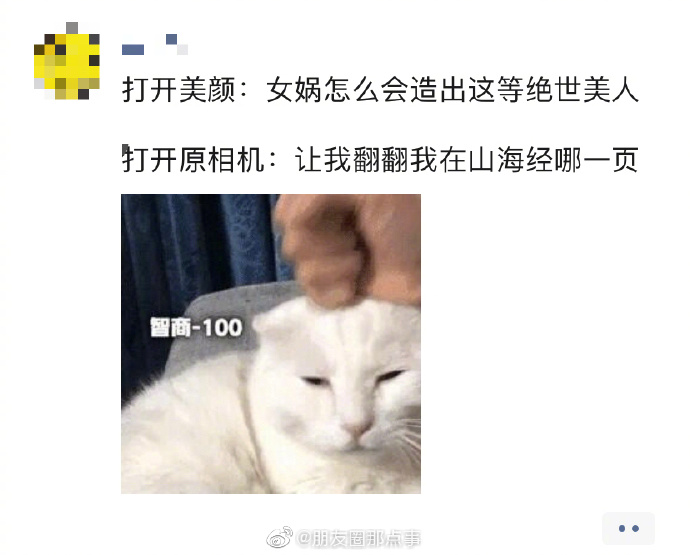690x555 pixels.
Task: Click the cat's pink nose
Action: [x=357, y=429]
